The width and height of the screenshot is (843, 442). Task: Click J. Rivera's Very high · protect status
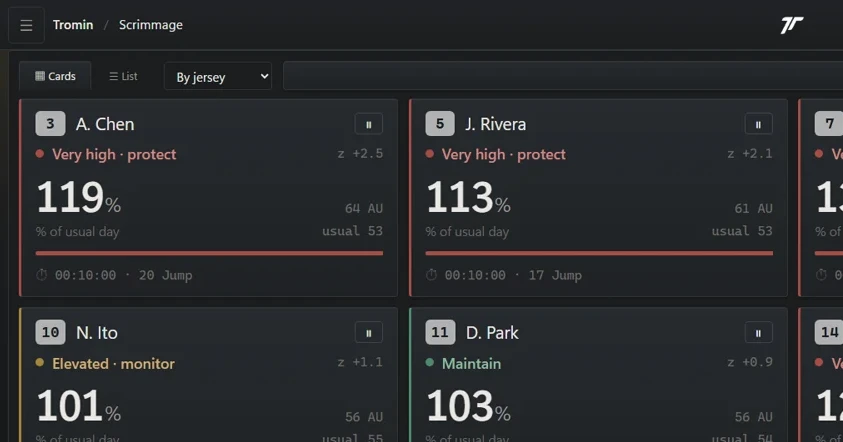504,154
